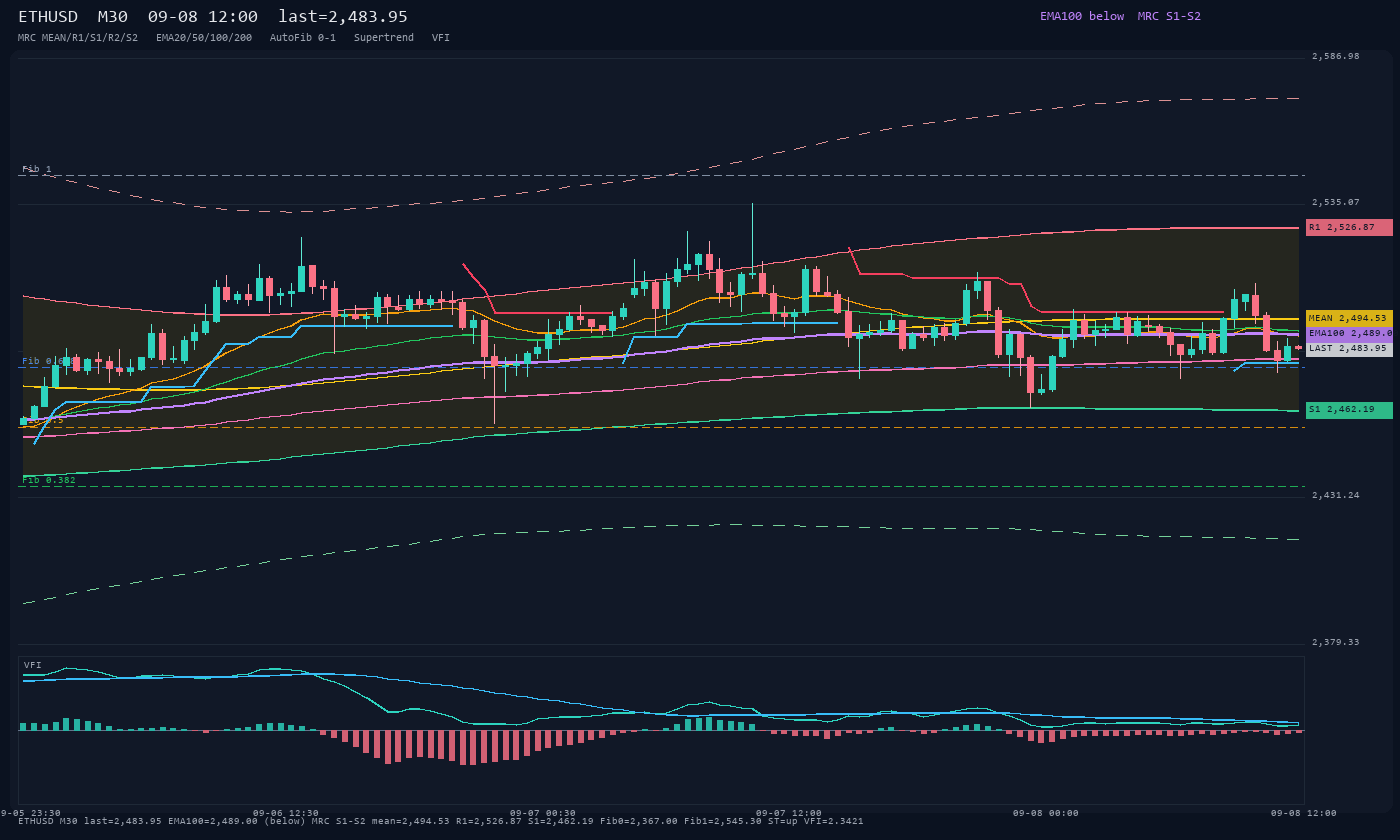The image size is (1400, 840).
Task: Select the purple EMA100 price tag
Action: [1349, 333]
